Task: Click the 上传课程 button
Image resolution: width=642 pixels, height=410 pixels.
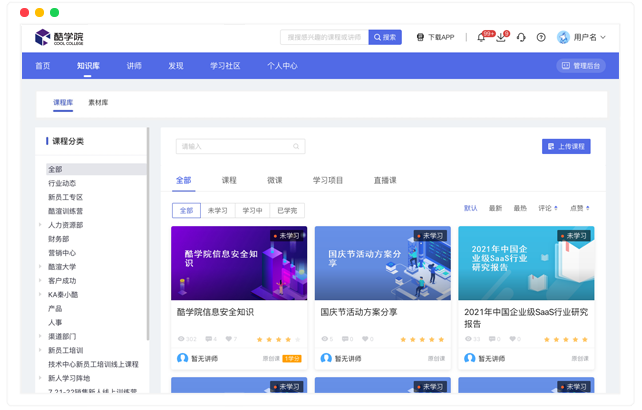Action: click(566, 146)
